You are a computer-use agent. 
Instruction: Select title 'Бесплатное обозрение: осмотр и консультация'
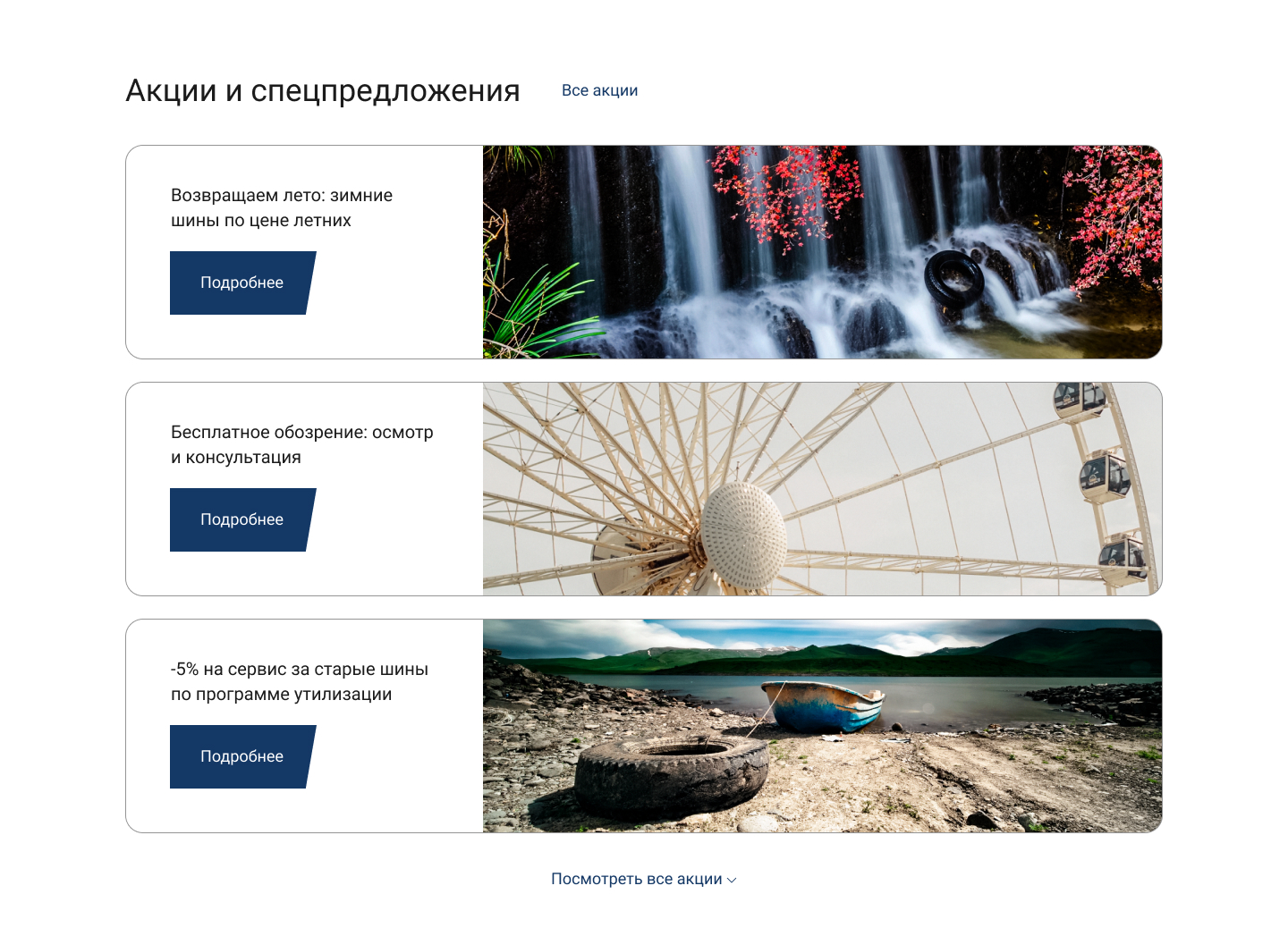coord(301,444)
